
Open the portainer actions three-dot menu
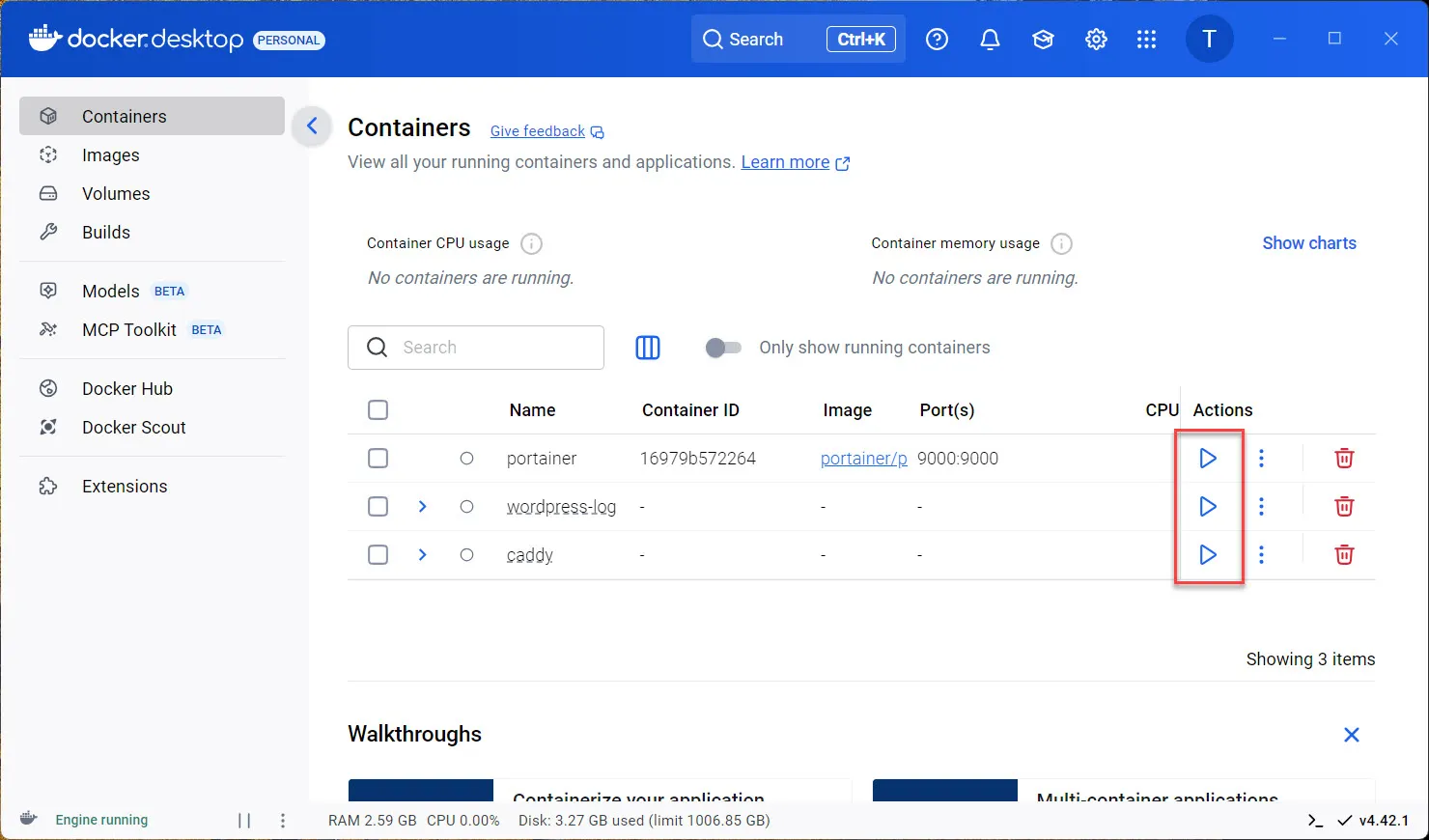1261,458
